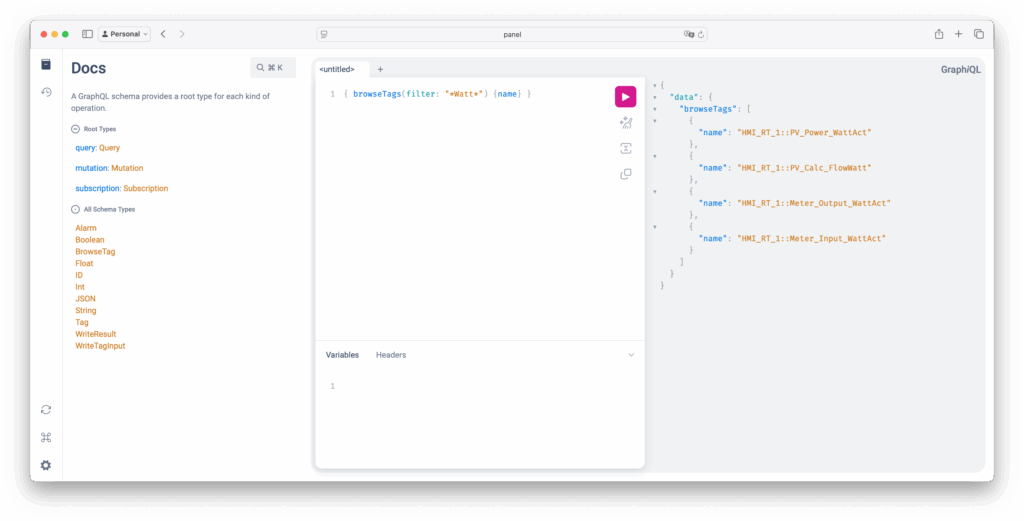Open the WriteTagInput schema type
The height and width of the screenshot is (521, 1024).
tap(100, 345)
